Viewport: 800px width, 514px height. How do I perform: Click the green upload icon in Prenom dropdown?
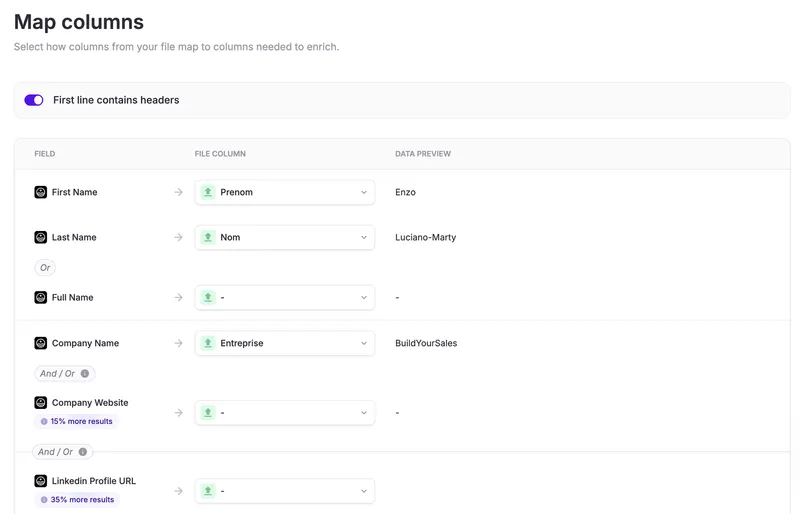[208, 192]
